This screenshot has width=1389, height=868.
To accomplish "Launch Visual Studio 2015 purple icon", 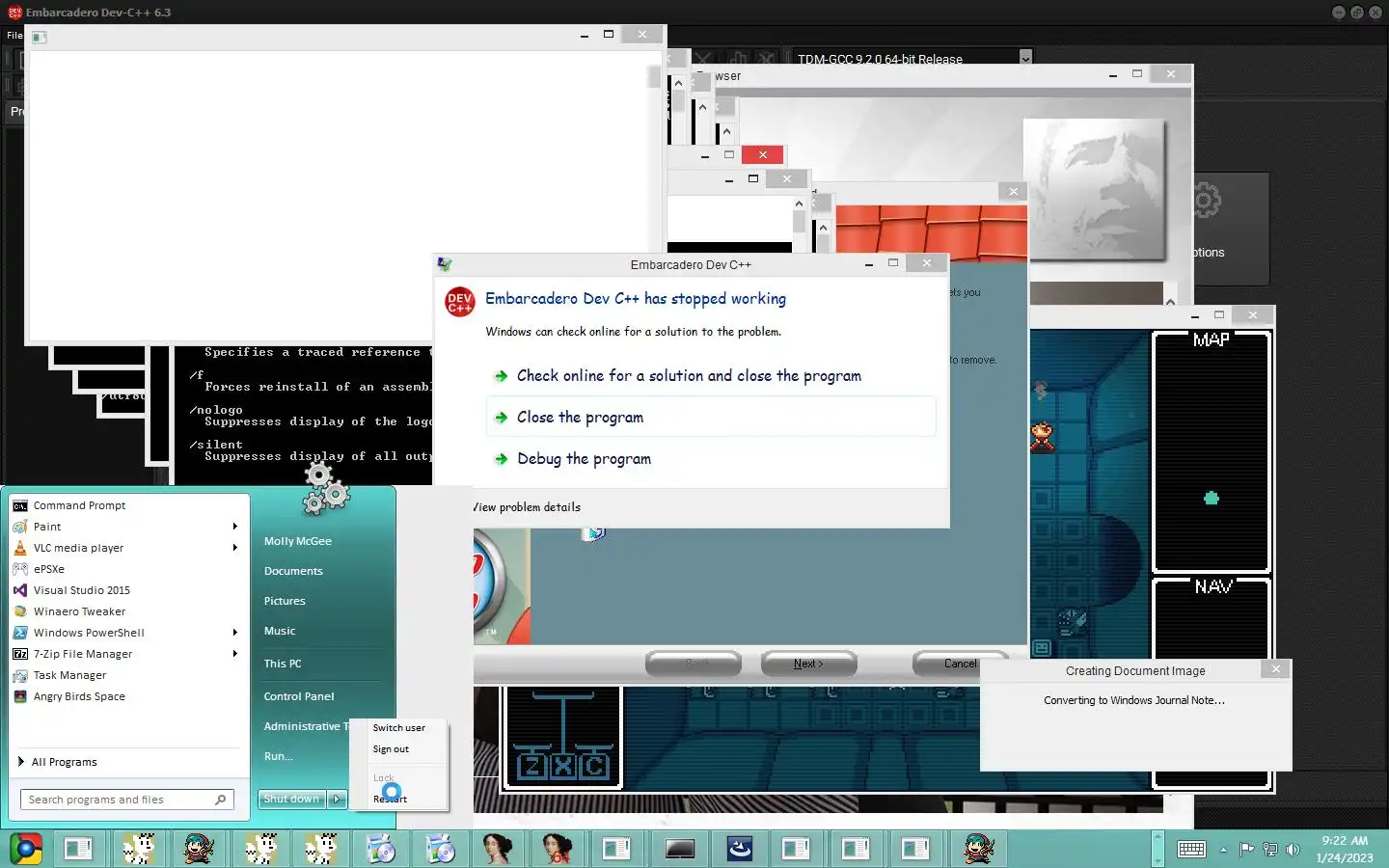I will [20, 590].
